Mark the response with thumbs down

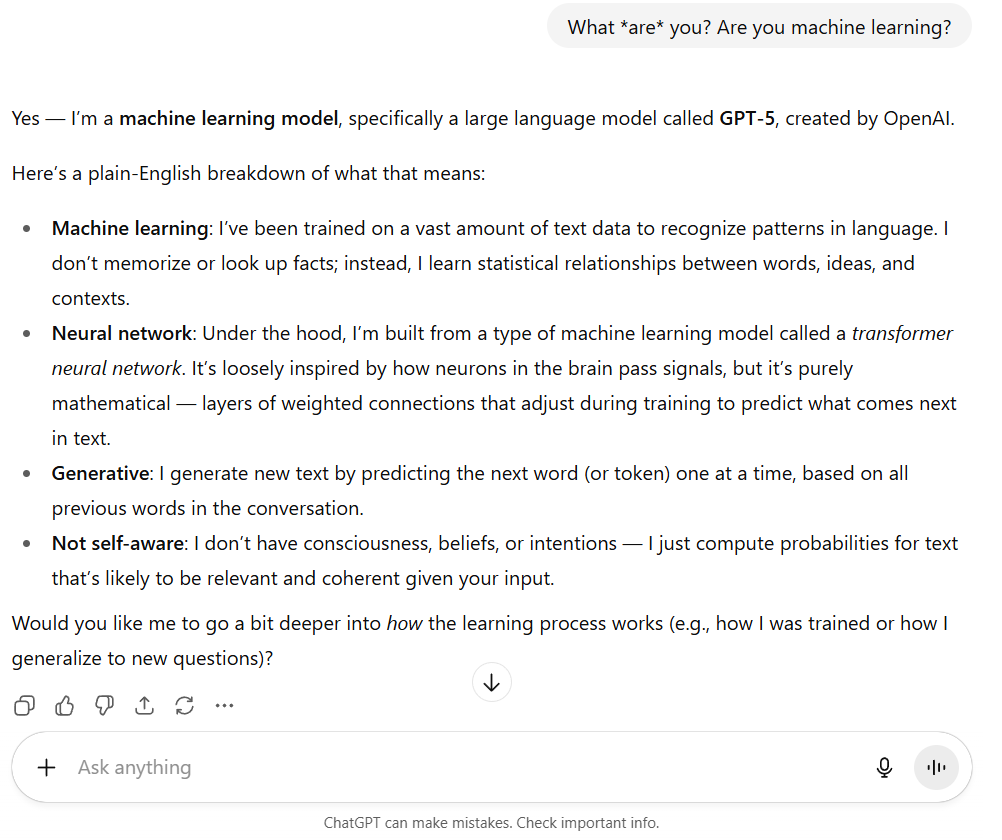(105, 706)
